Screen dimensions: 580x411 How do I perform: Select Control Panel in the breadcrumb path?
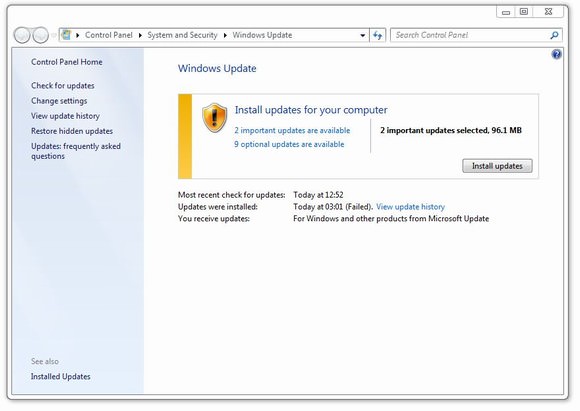[109, 35]
